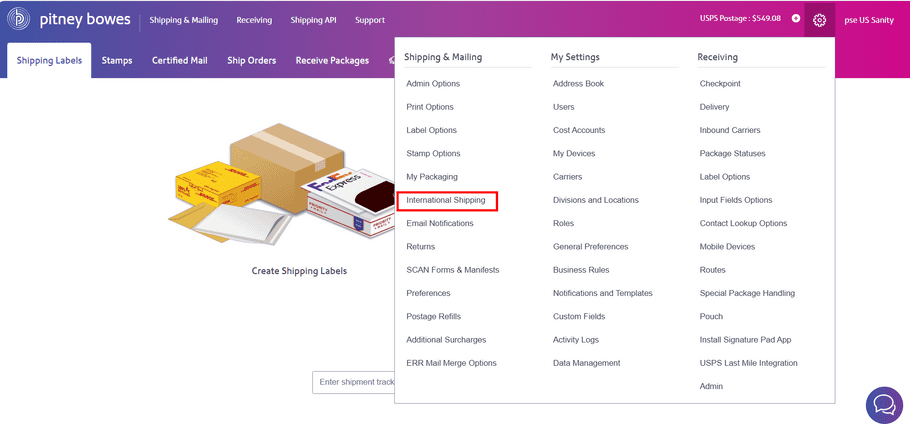Open Postage Refills

(434, 316)
